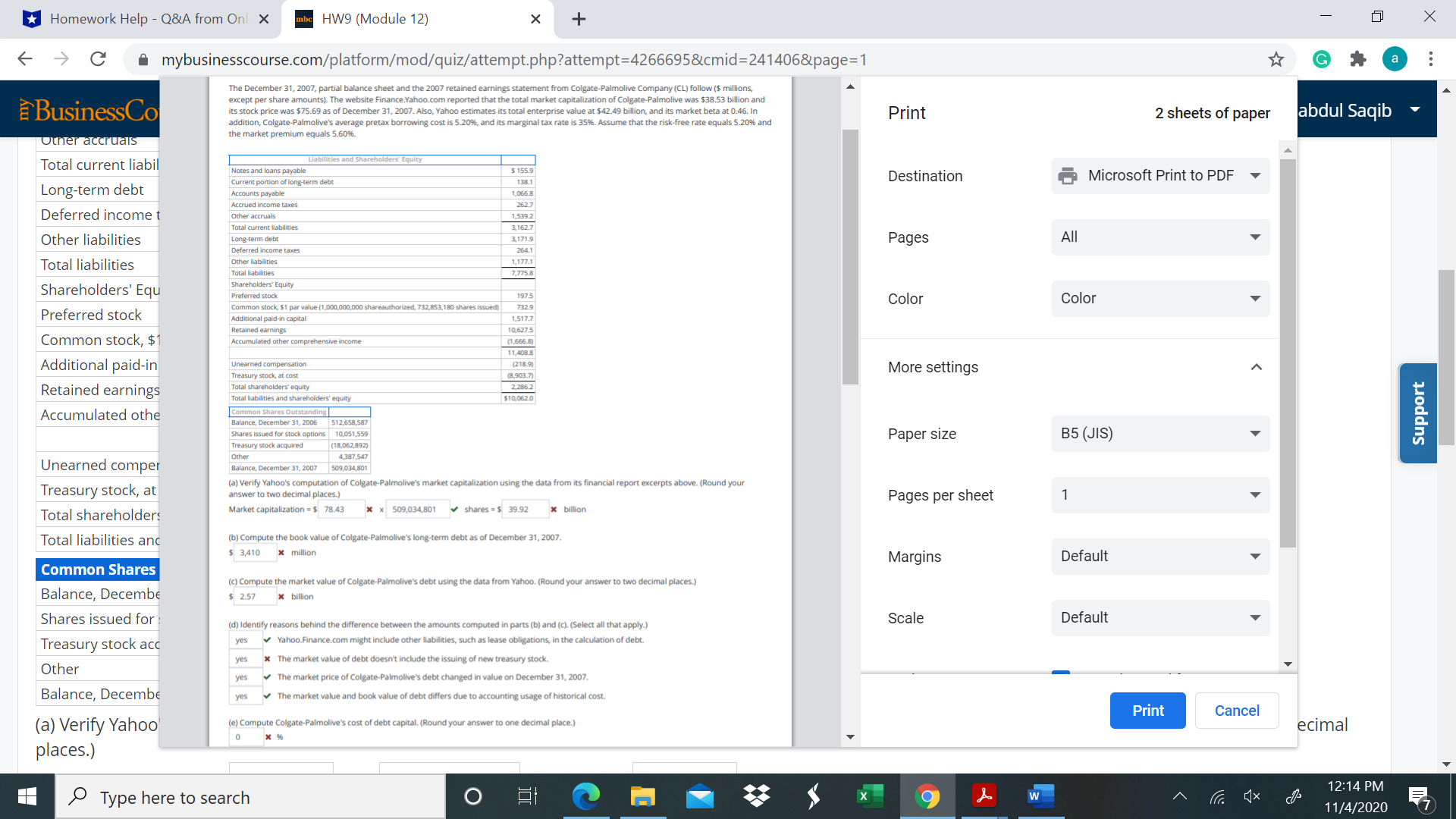Click the bookmark star icon

click(1276, 59)
